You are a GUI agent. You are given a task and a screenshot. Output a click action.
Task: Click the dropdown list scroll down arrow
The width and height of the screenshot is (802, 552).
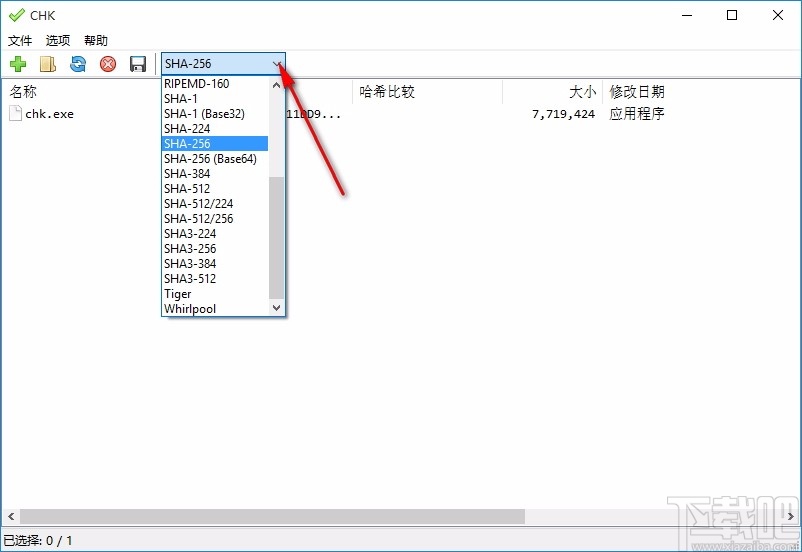(x=276, y=307)
